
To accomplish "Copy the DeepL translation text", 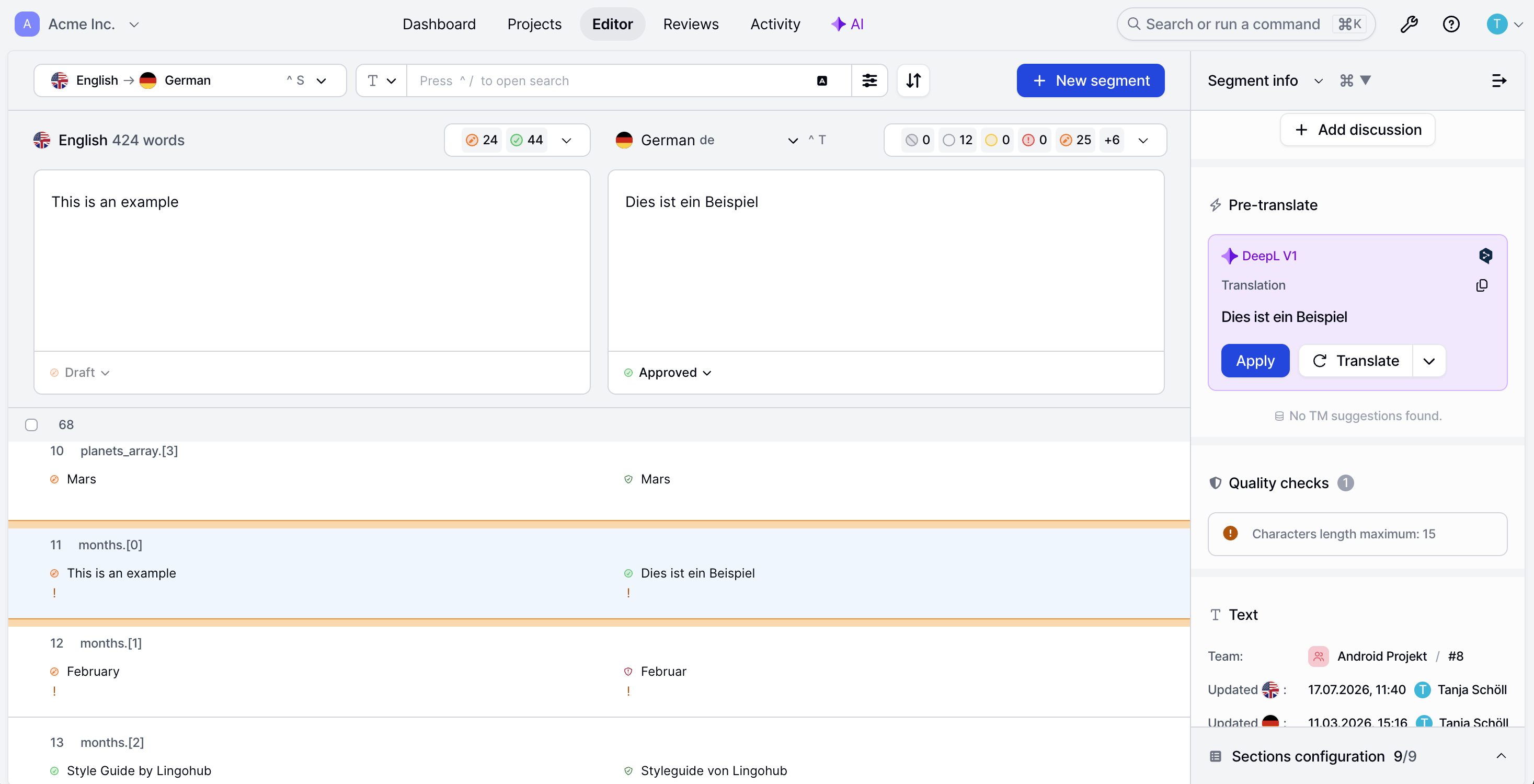I will [x=1482, y=285].
